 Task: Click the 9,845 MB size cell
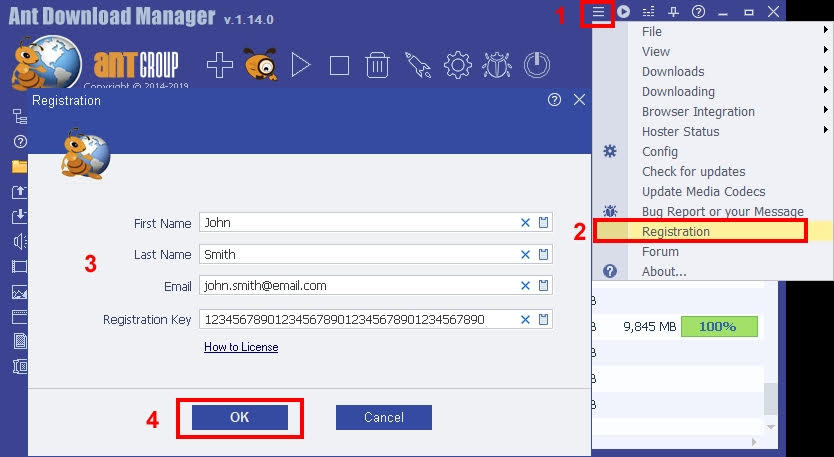point(649,326)
